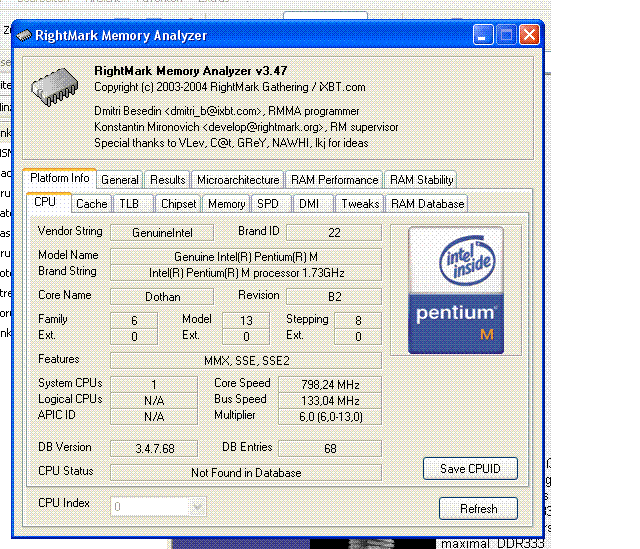Screen dimensions: 640x549
Task: Close the RightMark Memory Analyzer window
Action: (x=529, y=35)
